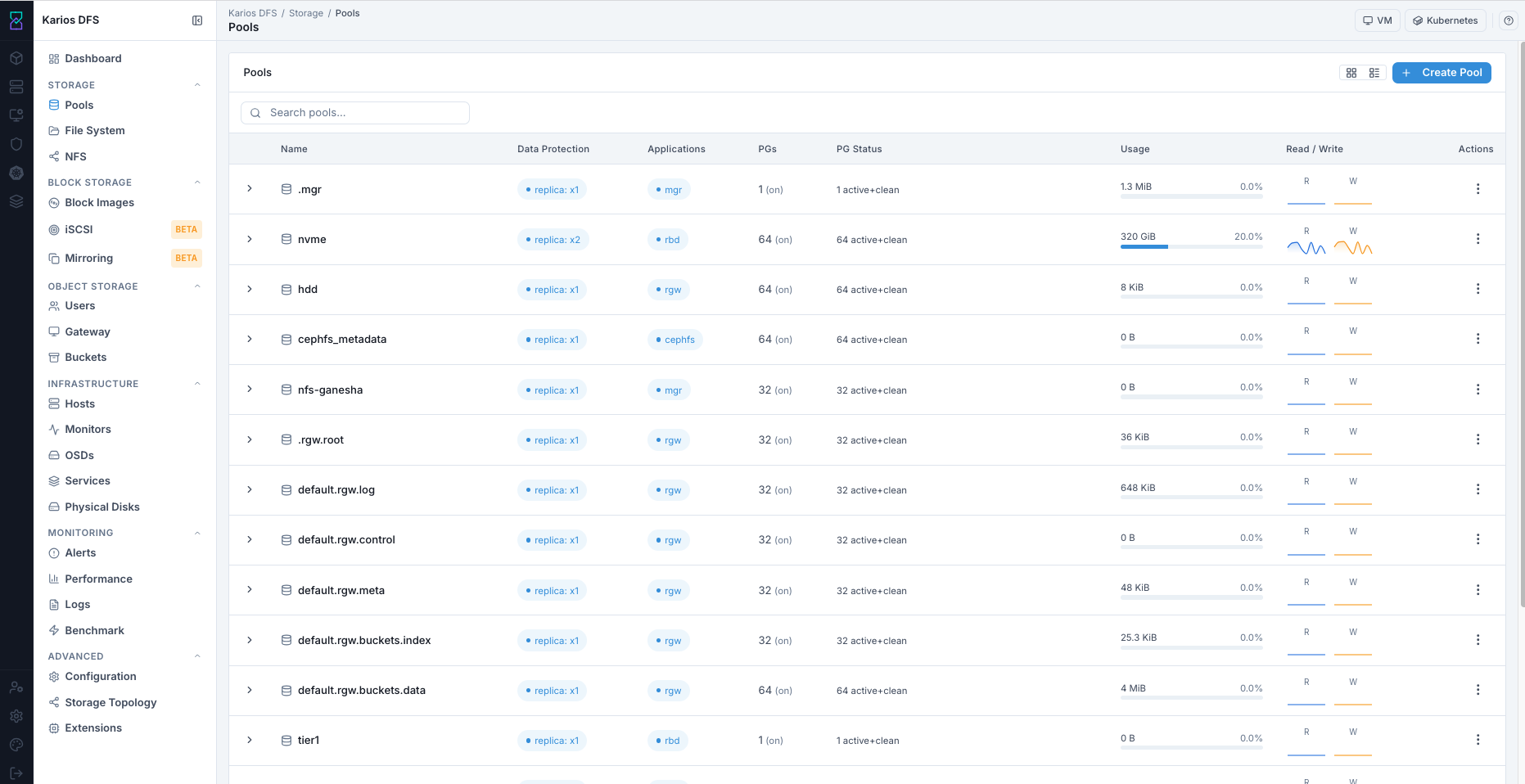Open settings gear in left rail
The image size is (1525, 784).
[16, 716]
